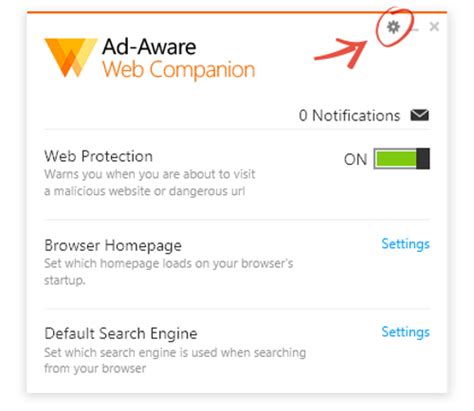The width and height of the screenshot is (474, 411).
Task: Select the Browser Homepage heading
Action: [113, 246]
